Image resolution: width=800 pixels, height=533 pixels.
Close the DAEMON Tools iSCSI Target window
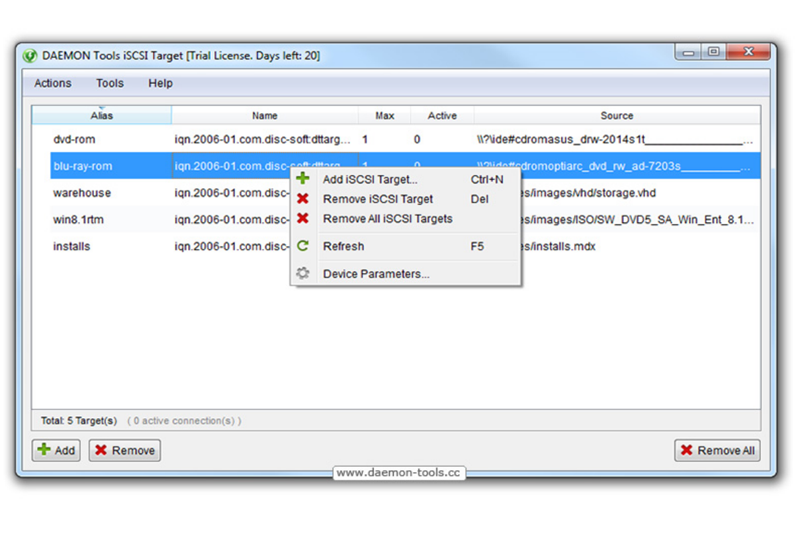tap(748, 52)
